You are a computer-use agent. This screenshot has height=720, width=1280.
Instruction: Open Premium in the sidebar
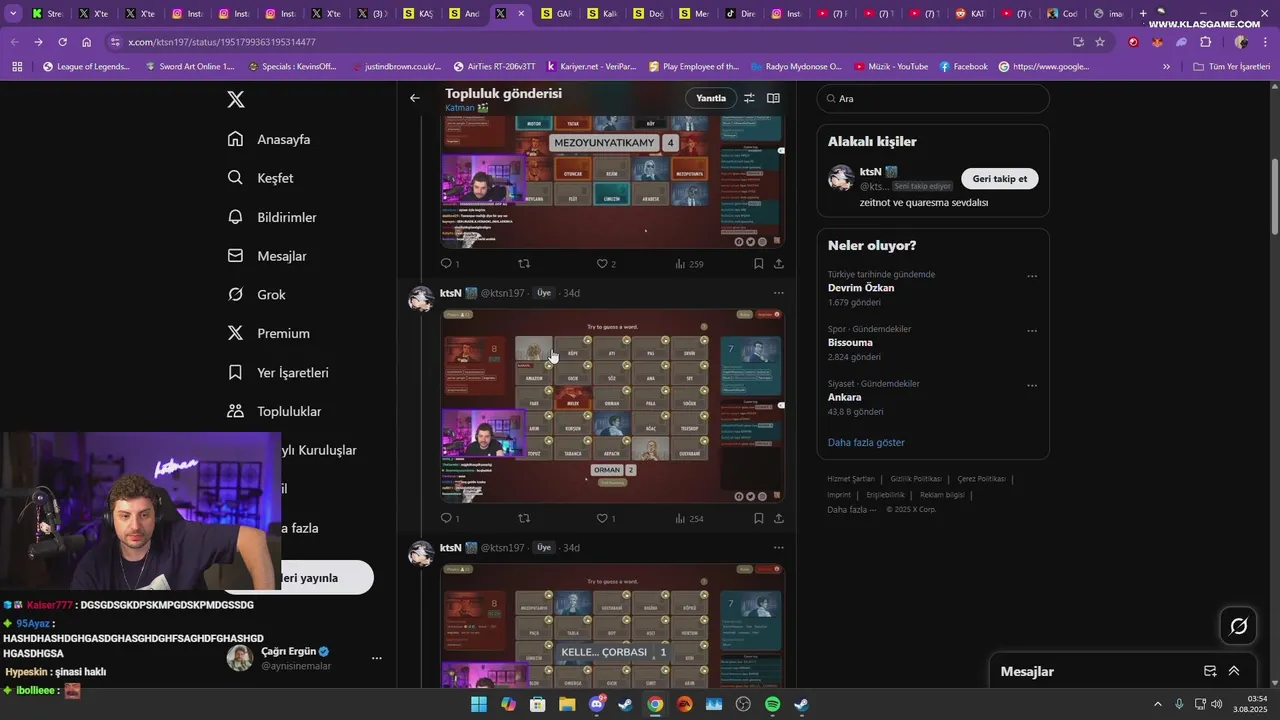(268, 333)
